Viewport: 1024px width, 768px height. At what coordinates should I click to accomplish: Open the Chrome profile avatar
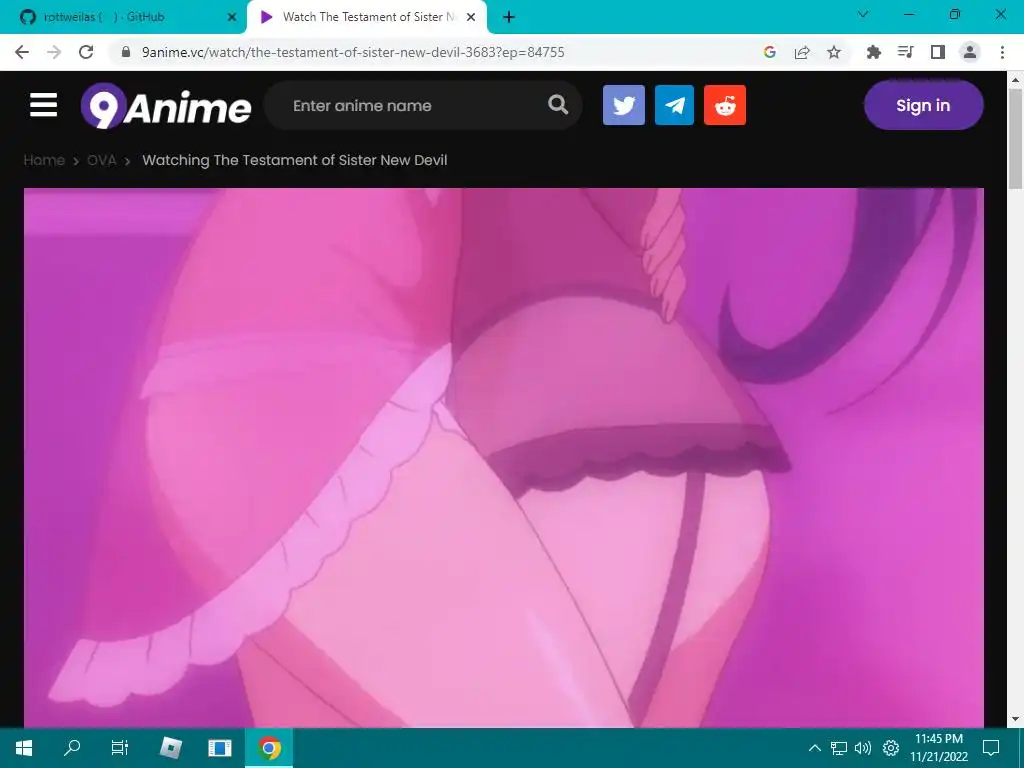pos(970,52)
